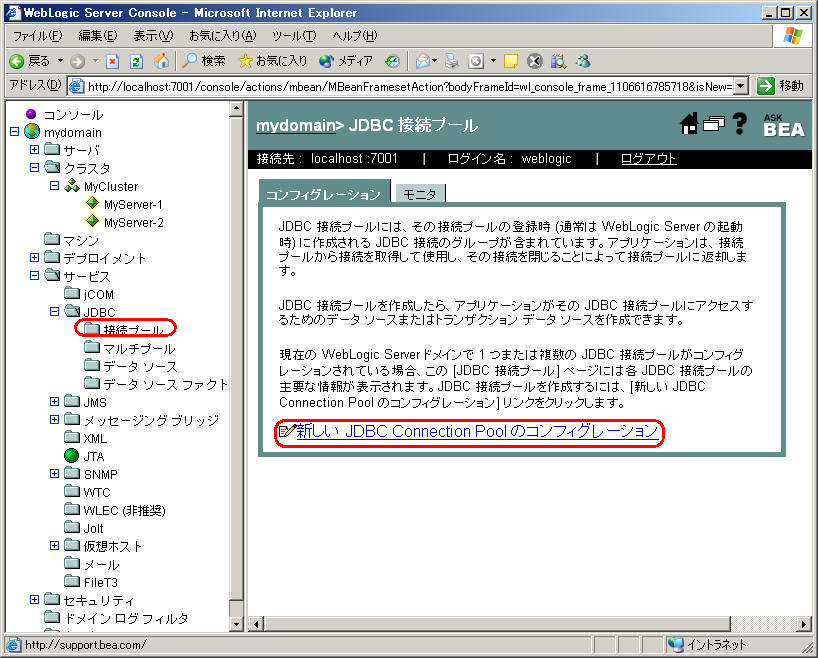Click the browser Stop toolbar icon
The image size is (818, 658).
tap(113, 60)
